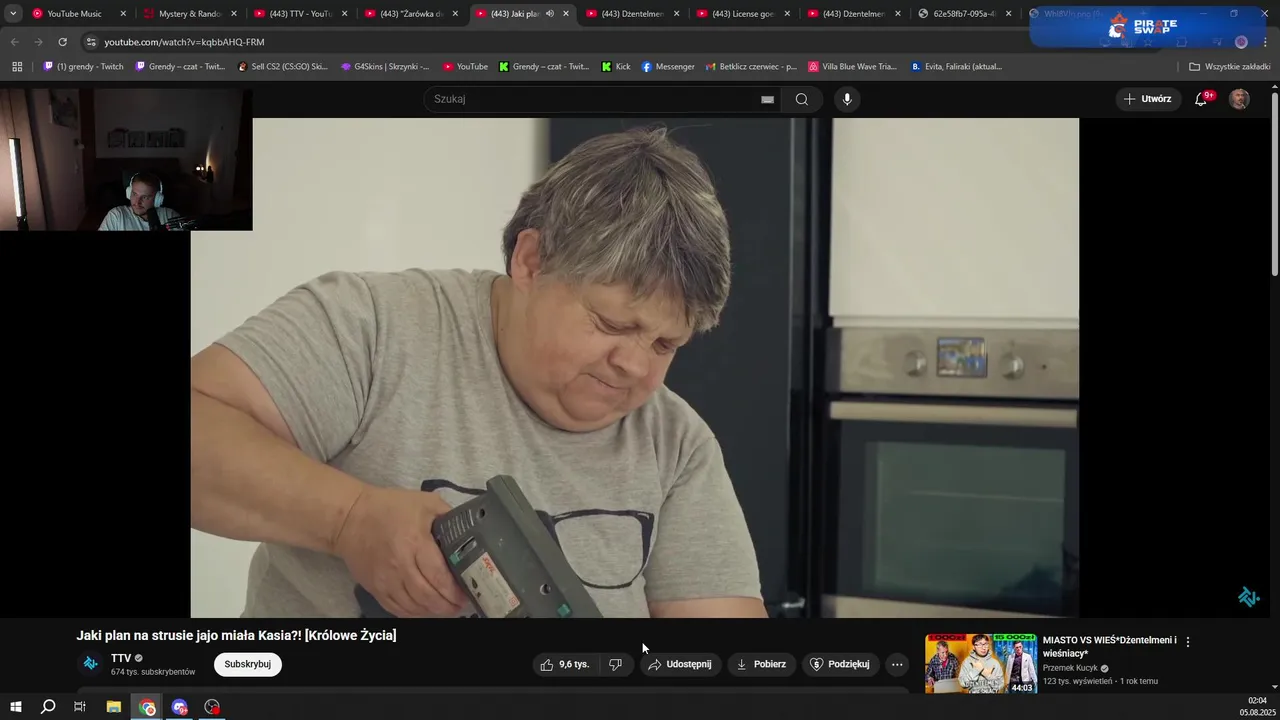Open Windows taskbar search
This screenshot has height=720, width=1280.
[48, 707]
